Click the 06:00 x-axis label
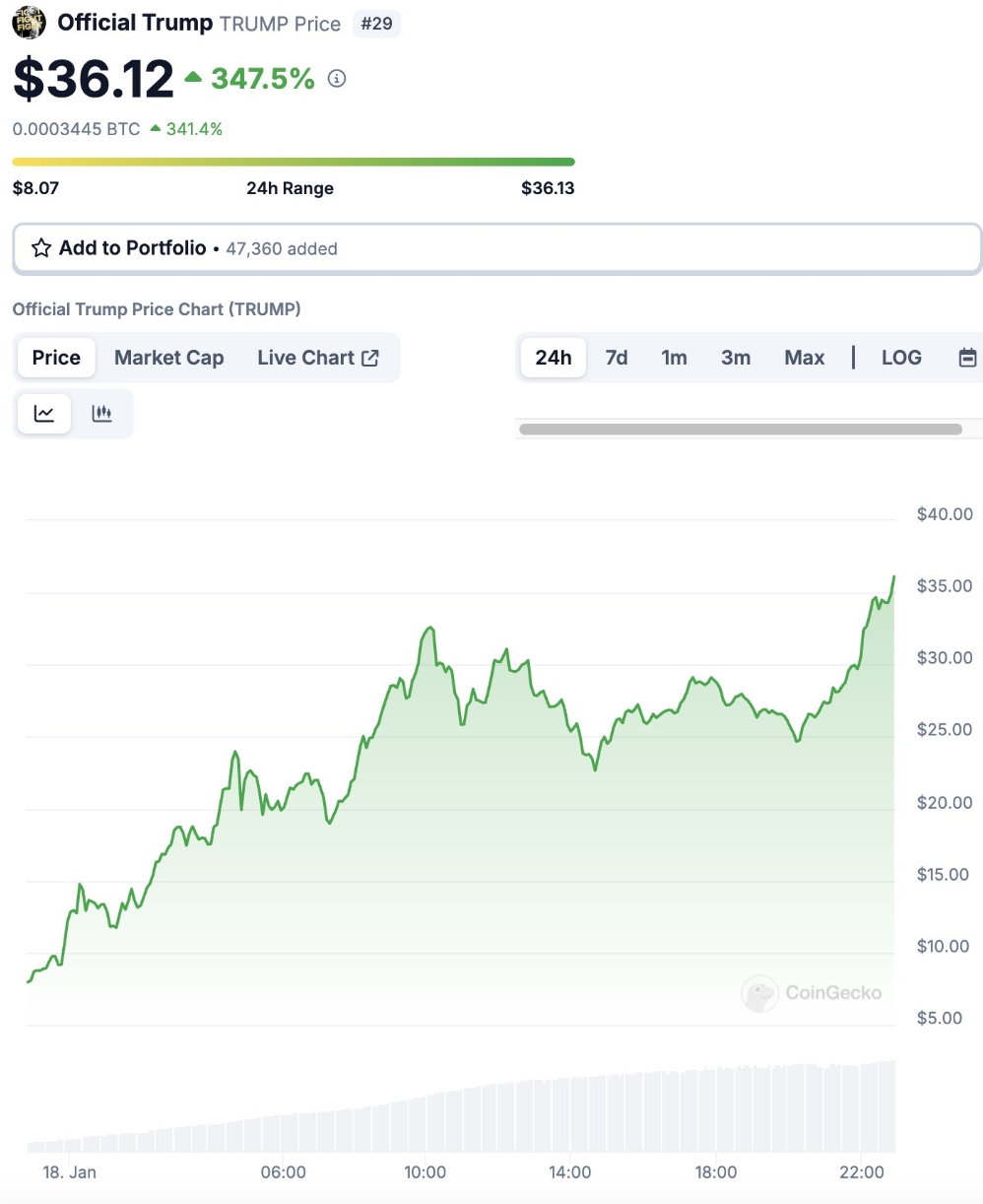 click(x=284, y=1172)
